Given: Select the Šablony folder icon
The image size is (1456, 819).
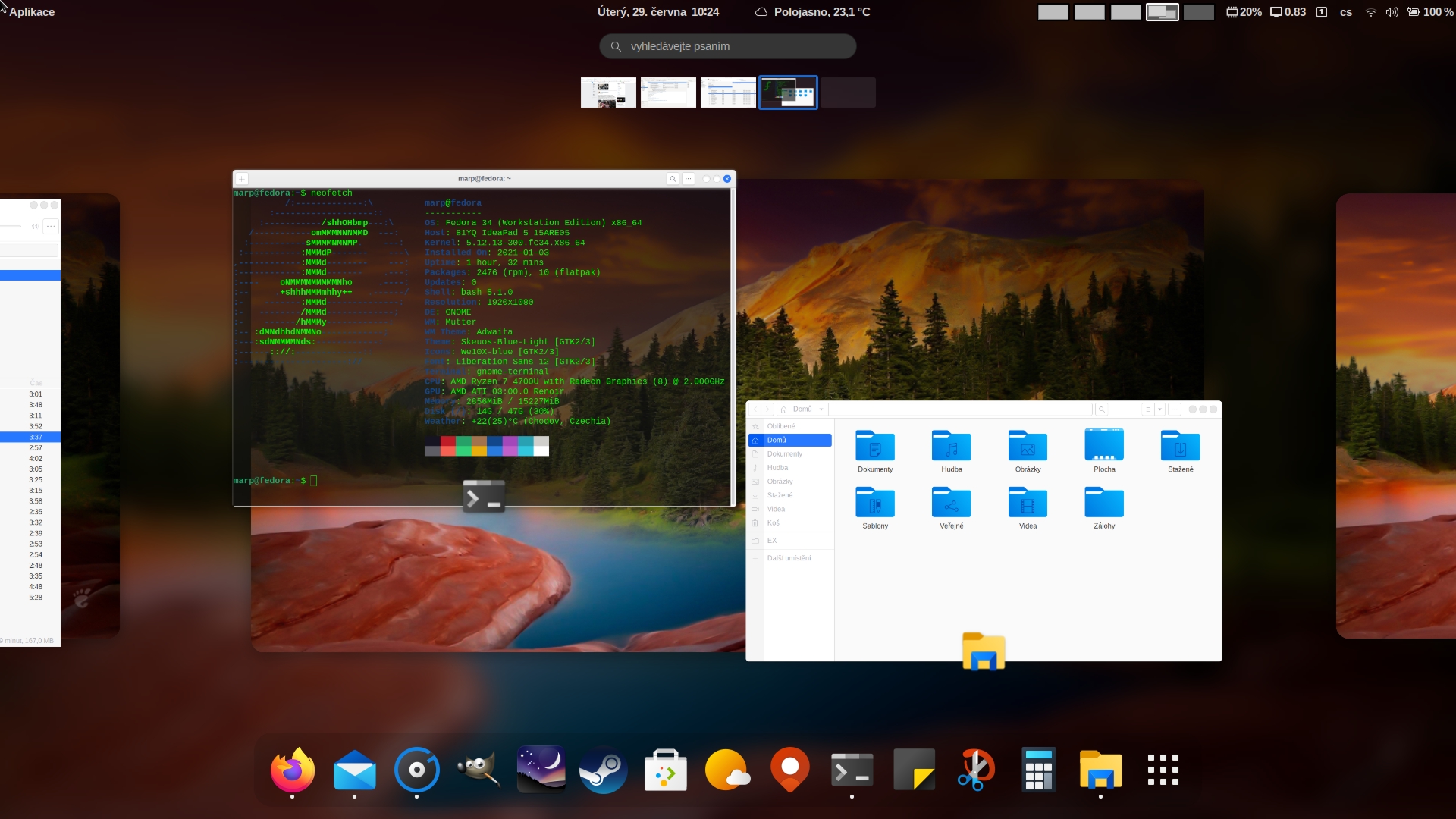Looking at the screenshot, I should coord(875,503).
